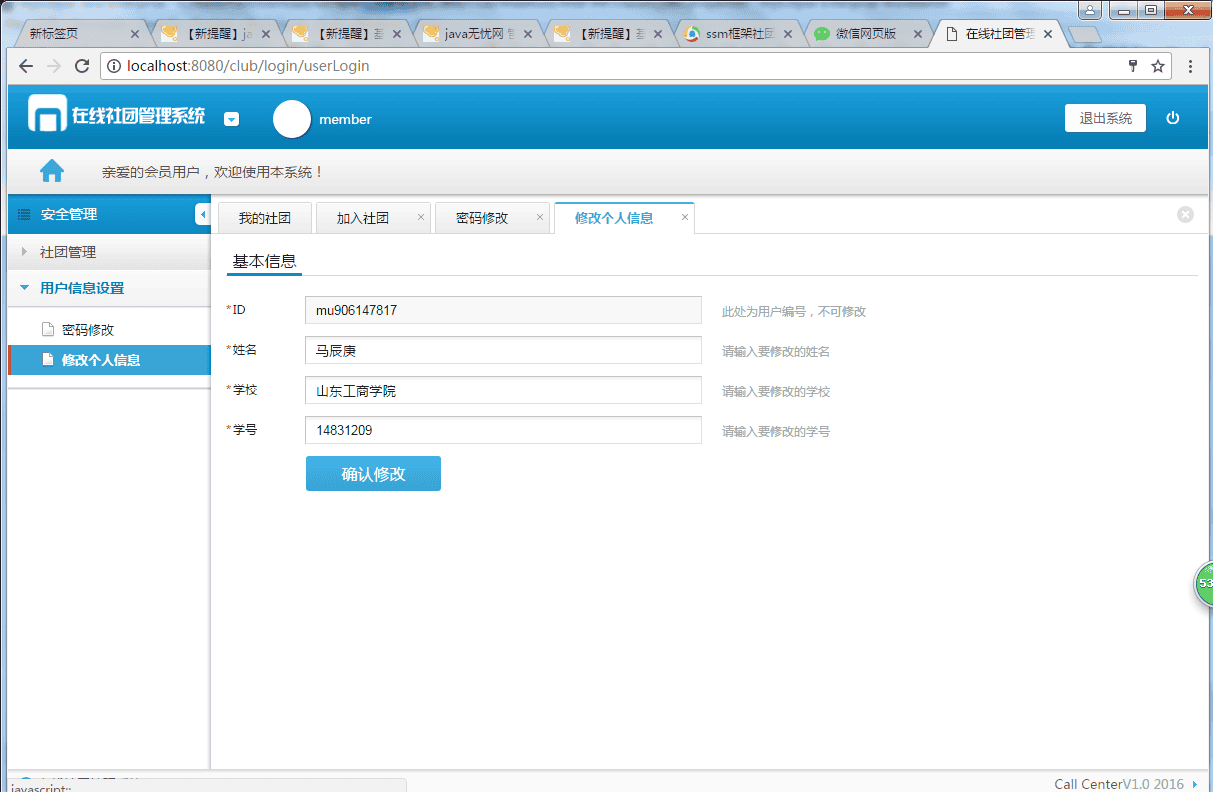Image resolution: width=1213 pixels, height=792 pixels.
Task: Switch to the 我的社团 tab
Action: tap(264, 218)
